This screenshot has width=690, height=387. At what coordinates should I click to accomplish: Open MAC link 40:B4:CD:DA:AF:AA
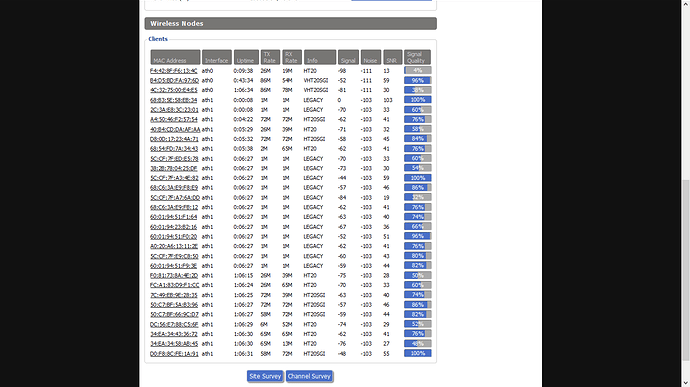pyautogui.click(x=175, y=129)
